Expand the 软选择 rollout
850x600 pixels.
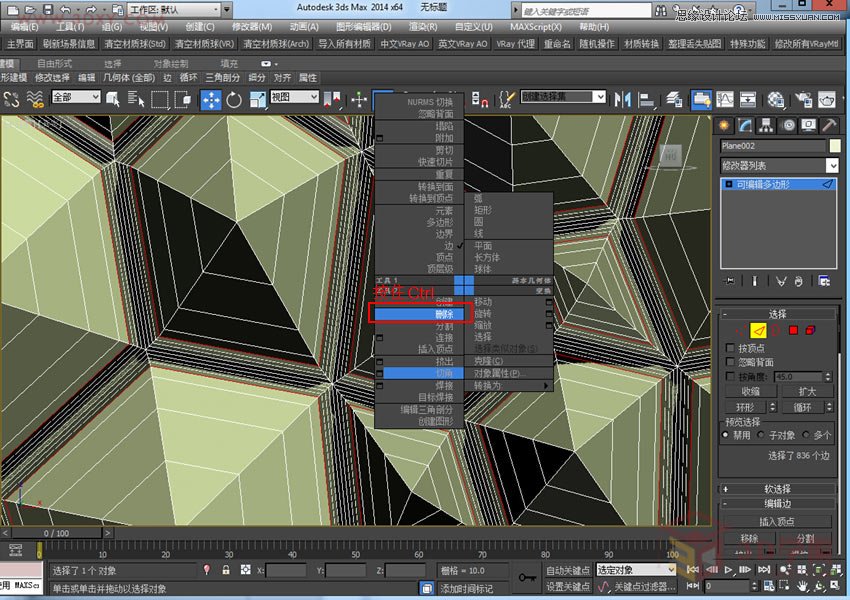(777, 489)
